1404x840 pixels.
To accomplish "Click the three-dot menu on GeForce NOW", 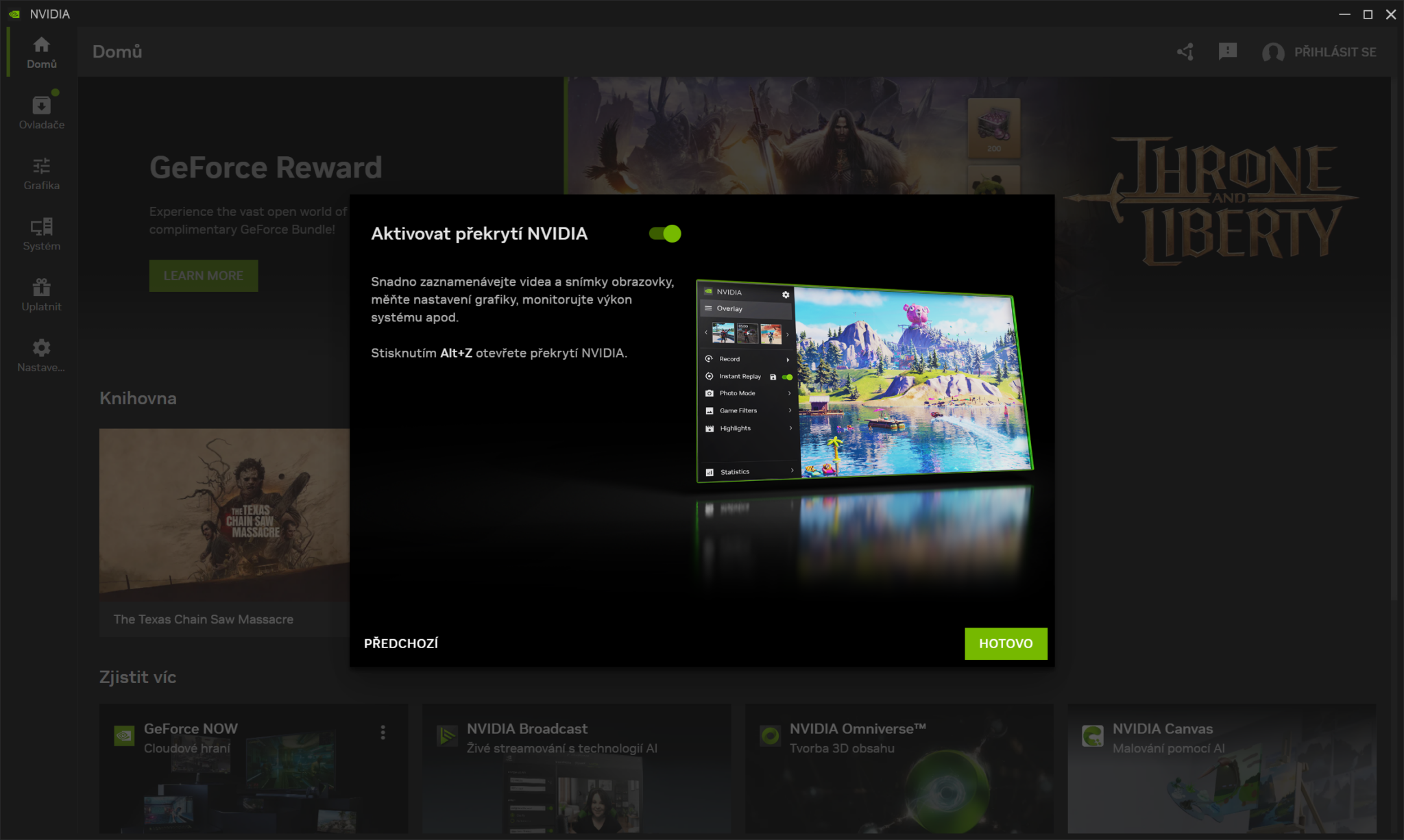I will 383,732.
